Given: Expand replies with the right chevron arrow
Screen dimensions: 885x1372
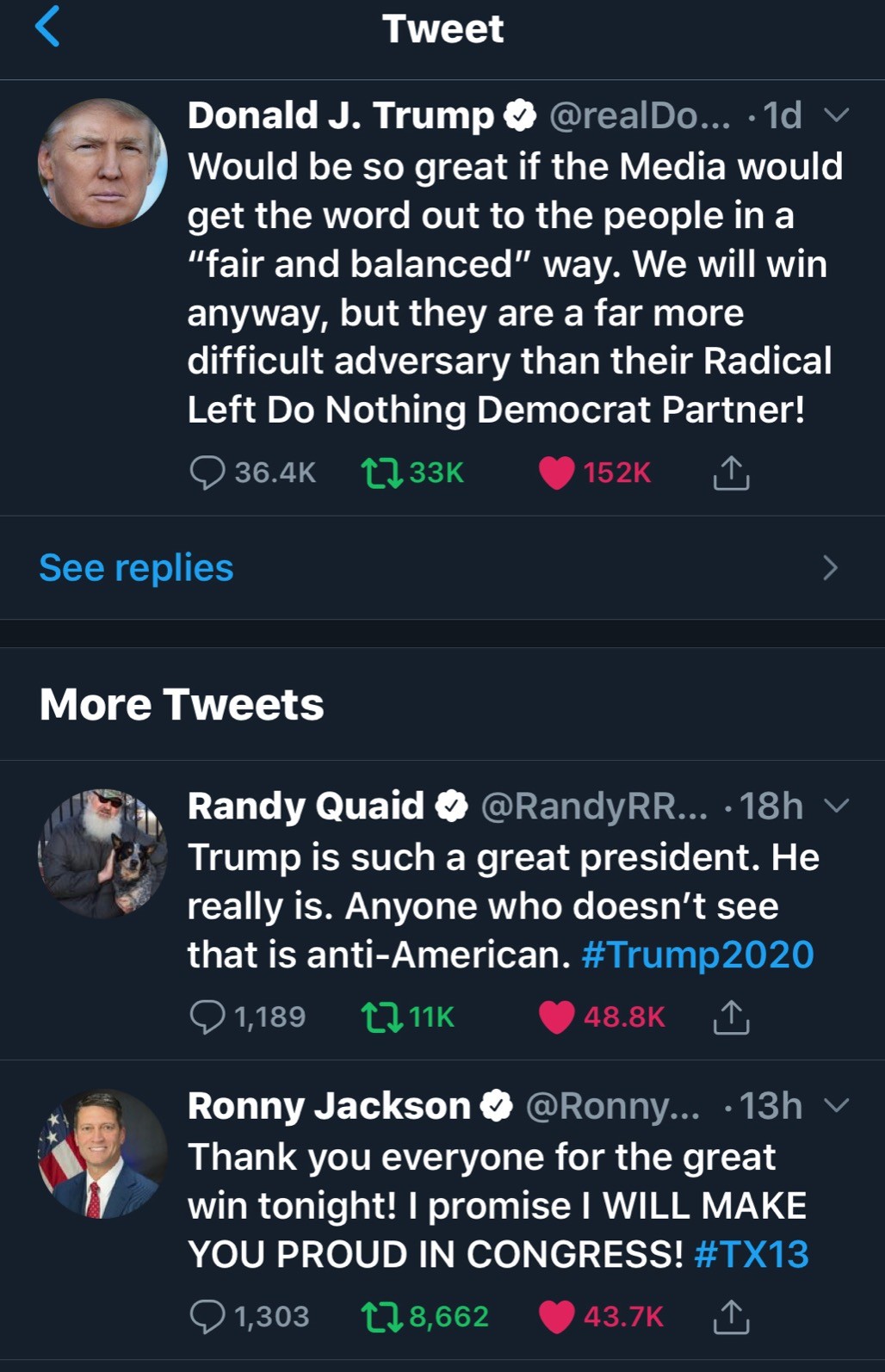Looking at the screenshot, I should (830, 568).
